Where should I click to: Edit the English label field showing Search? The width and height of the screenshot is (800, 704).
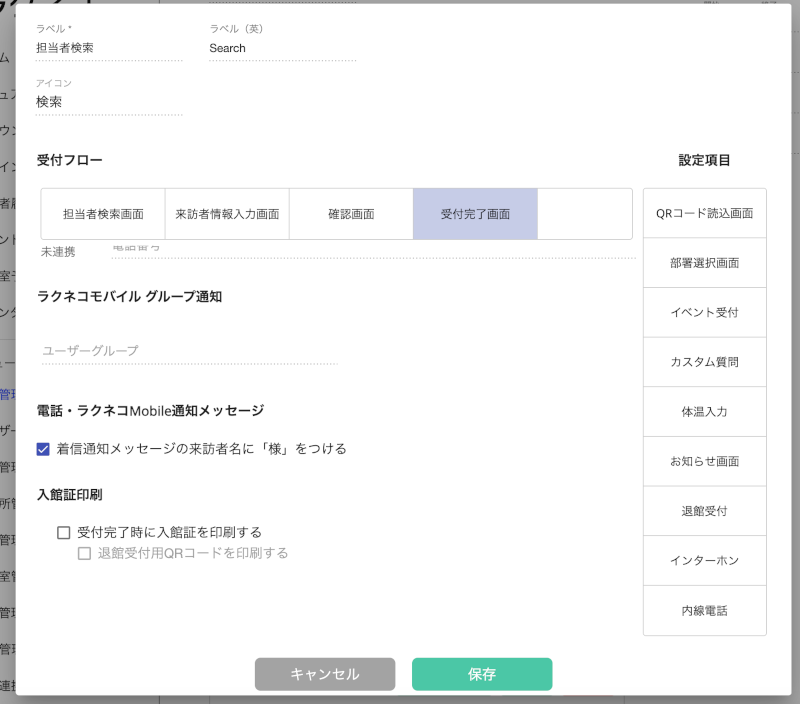point(282,48)
